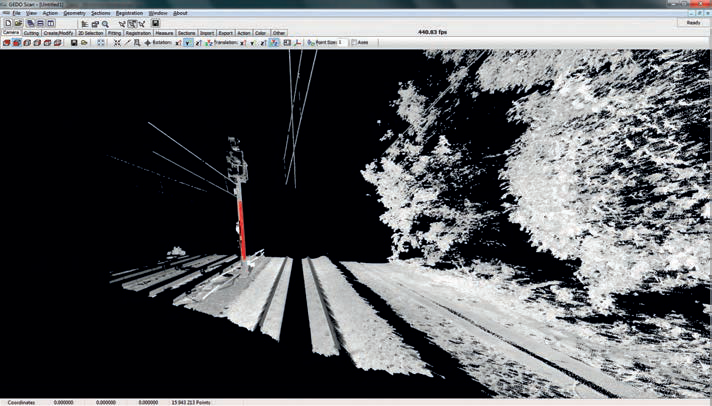Switch to the Cutting tab
Screen dimensions: 712x406
click(31, 33)
